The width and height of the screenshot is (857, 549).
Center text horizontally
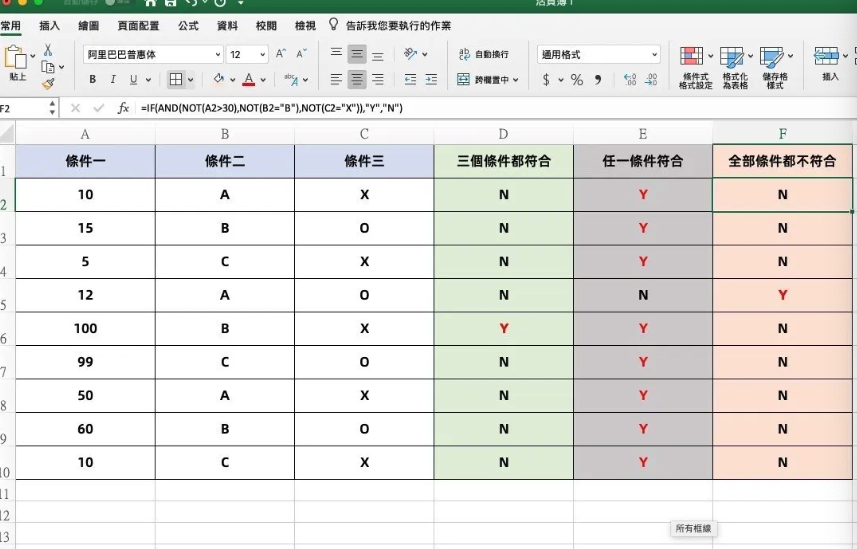[x=357, y=80]
